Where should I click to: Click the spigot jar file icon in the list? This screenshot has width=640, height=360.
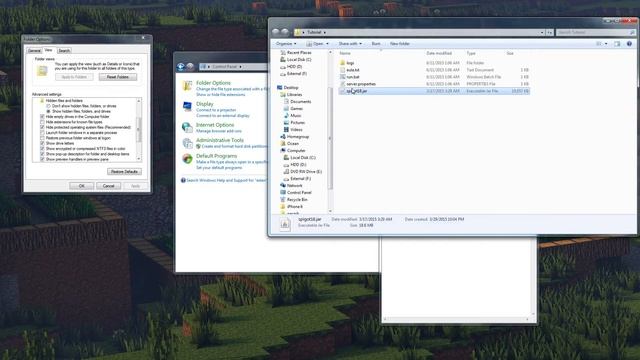342,91
